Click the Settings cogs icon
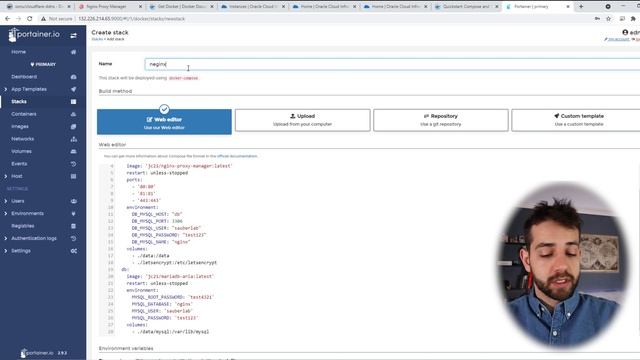Image resolution: width=640 pixels, height=360 pixels. pyautogui.click(x=73, y=251)
